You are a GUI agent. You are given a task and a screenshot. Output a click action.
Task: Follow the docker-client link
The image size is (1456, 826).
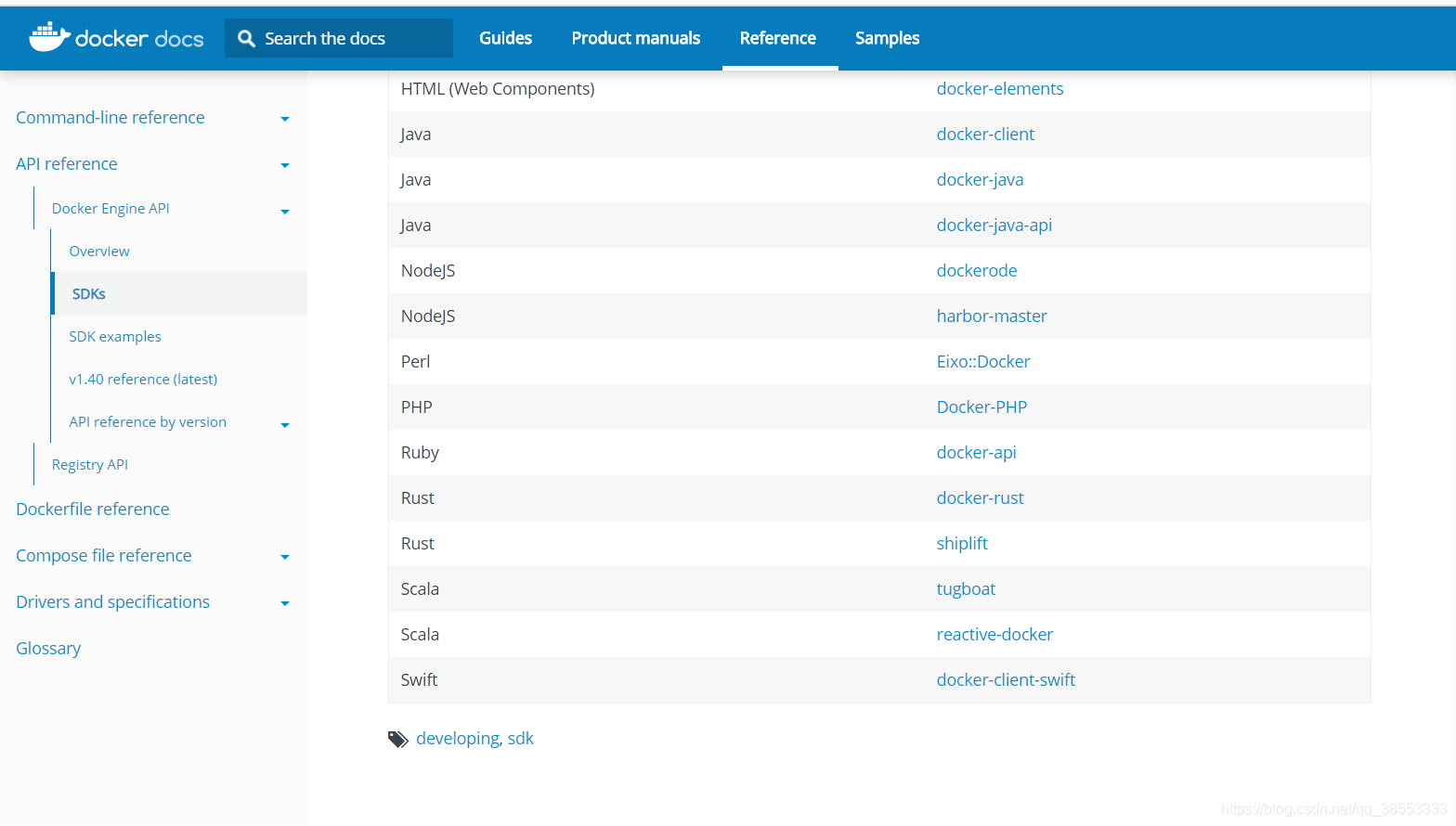coord(985,135)
